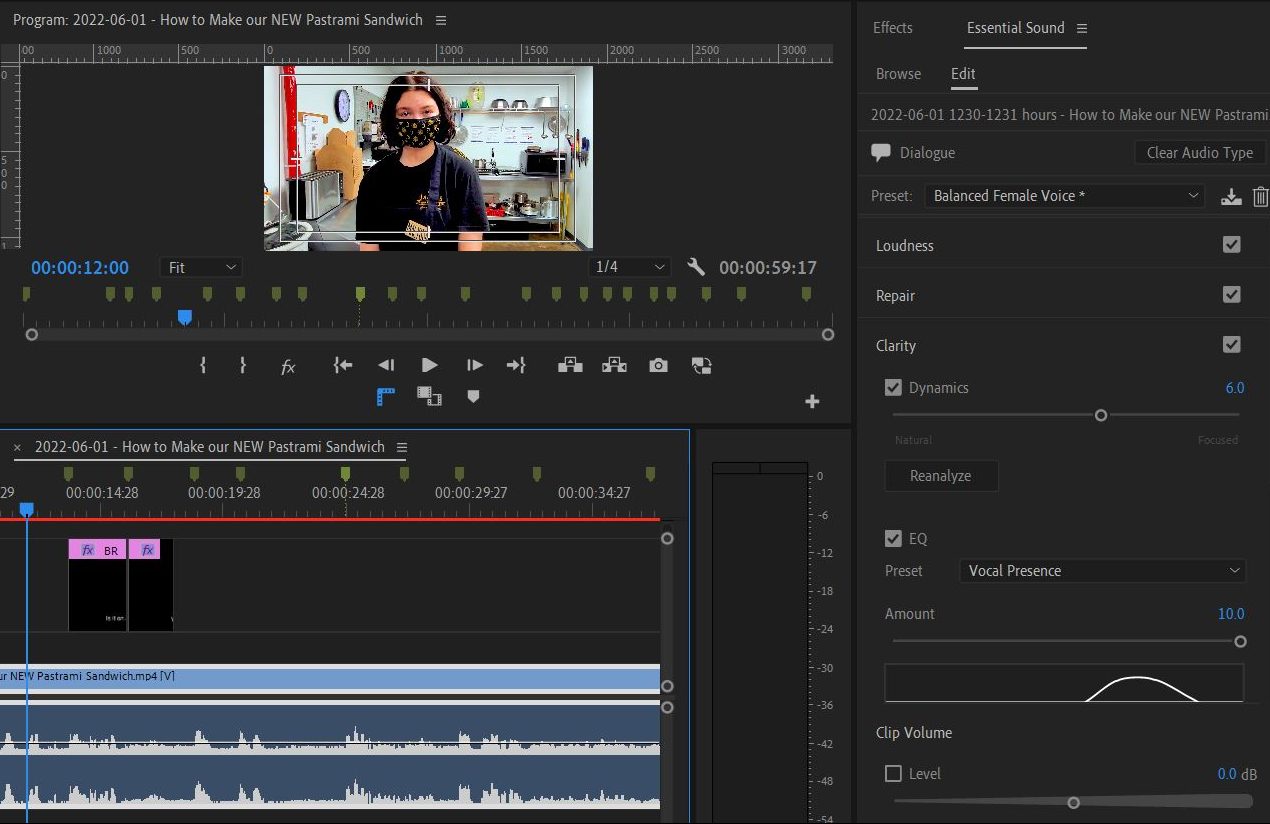This screenshot has width=1270, height=824.
Task: Open the Balanced Female Voice preset dropdown
Action: click(1064, 196)
